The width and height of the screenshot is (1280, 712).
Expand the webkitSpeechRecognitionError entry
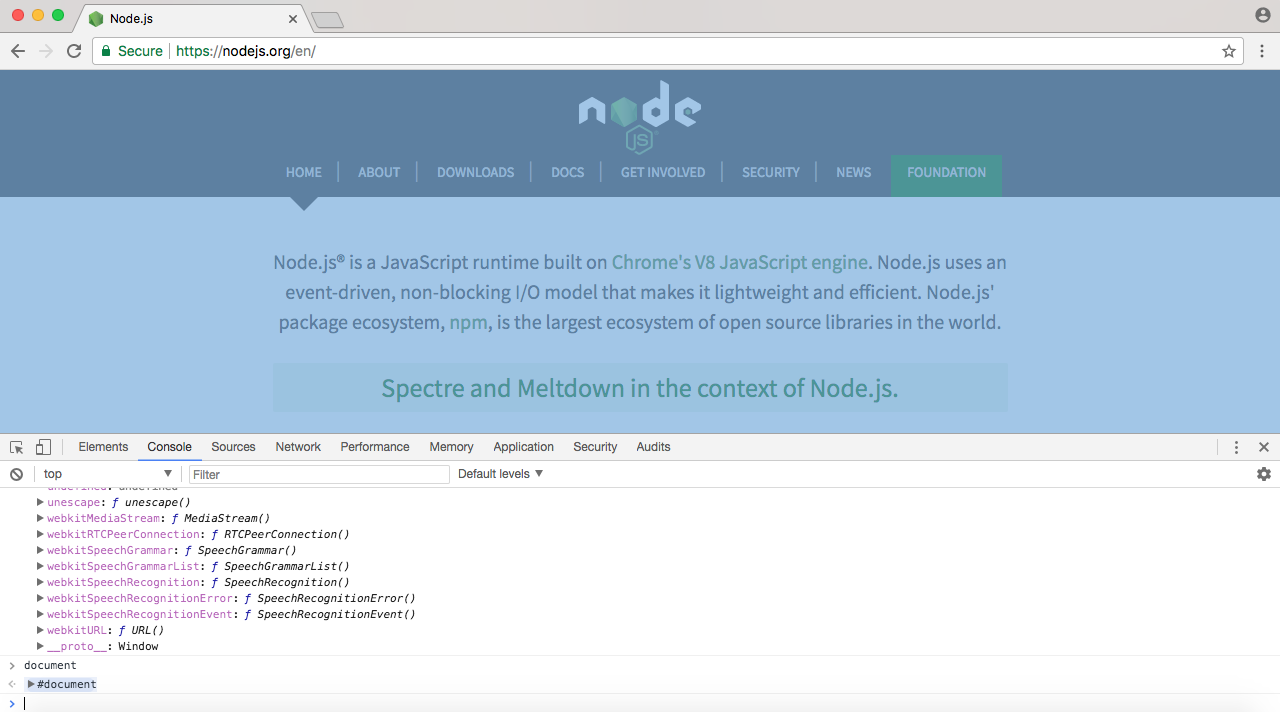point(41,598)
